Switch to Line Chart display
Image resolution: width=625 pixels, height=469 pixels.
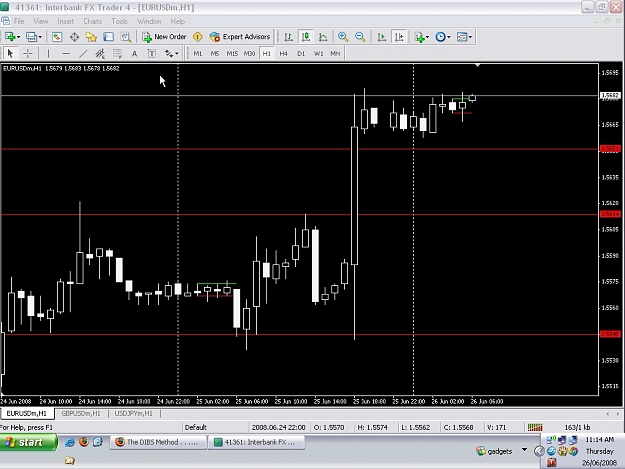coord(323,37)
